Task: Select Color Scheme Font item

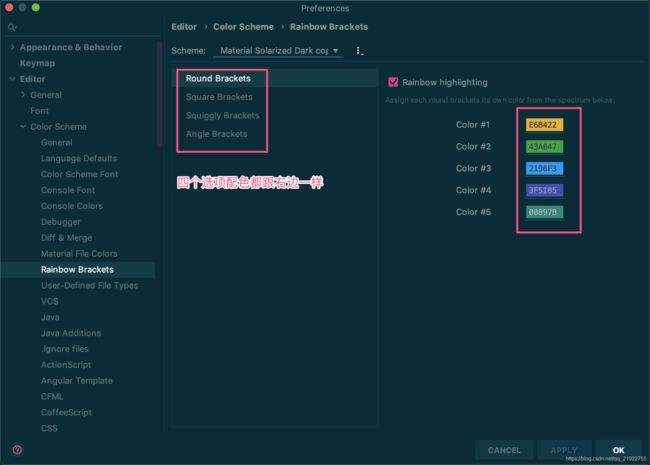Action: (80, 174)
